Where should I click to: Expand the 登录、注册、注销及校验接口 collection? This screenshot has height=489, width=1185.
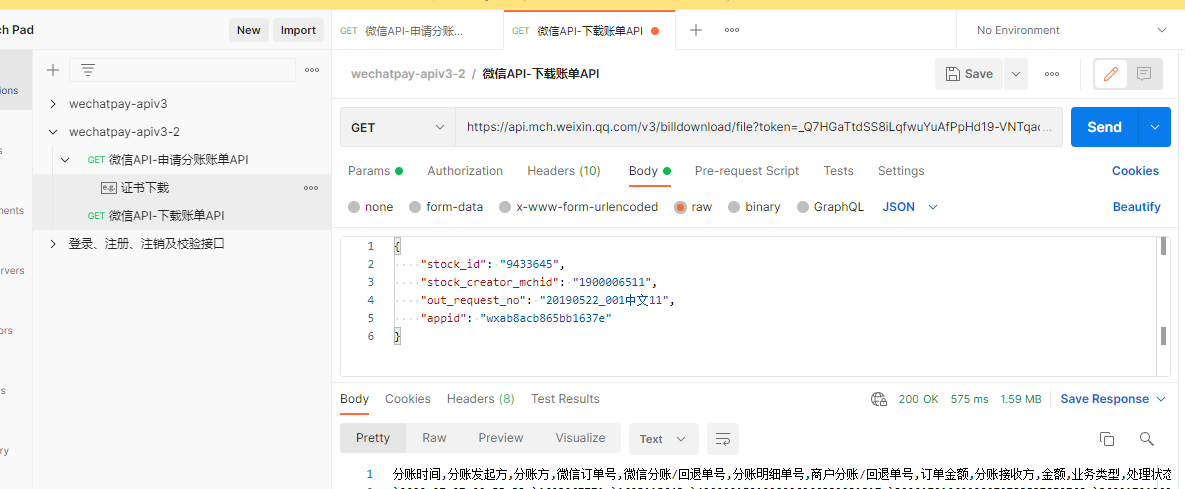tap(53, 243)
